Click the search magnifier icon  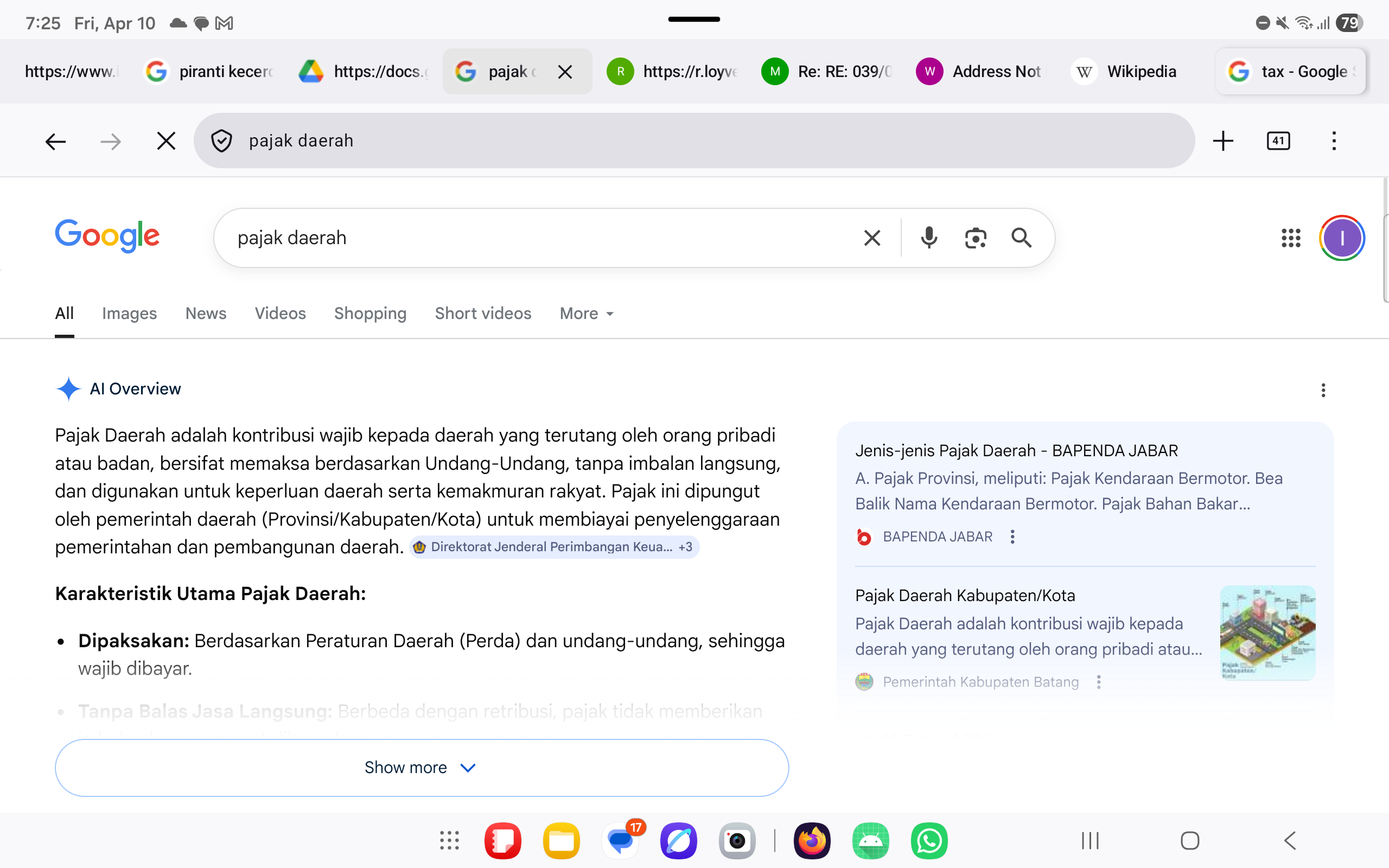pyautogui.click(x=1022, y=237)
